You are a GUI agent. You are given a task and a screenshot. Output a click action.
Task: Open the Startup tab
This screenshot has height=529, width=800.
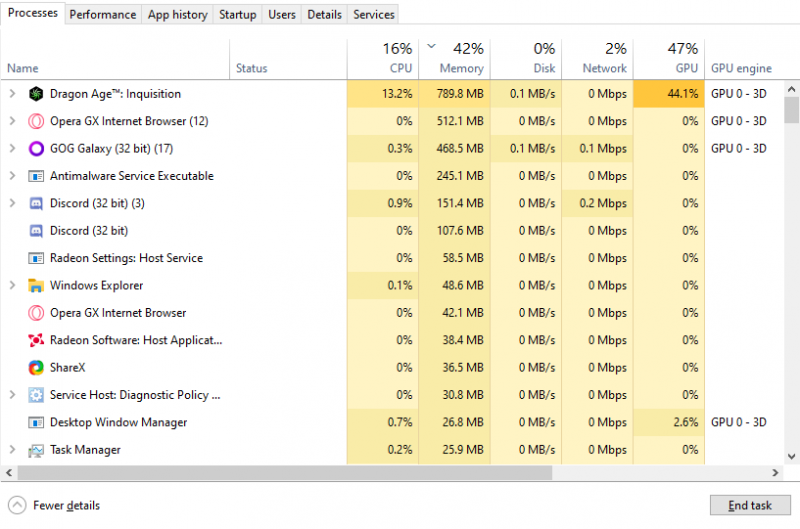tap(237, 14)
